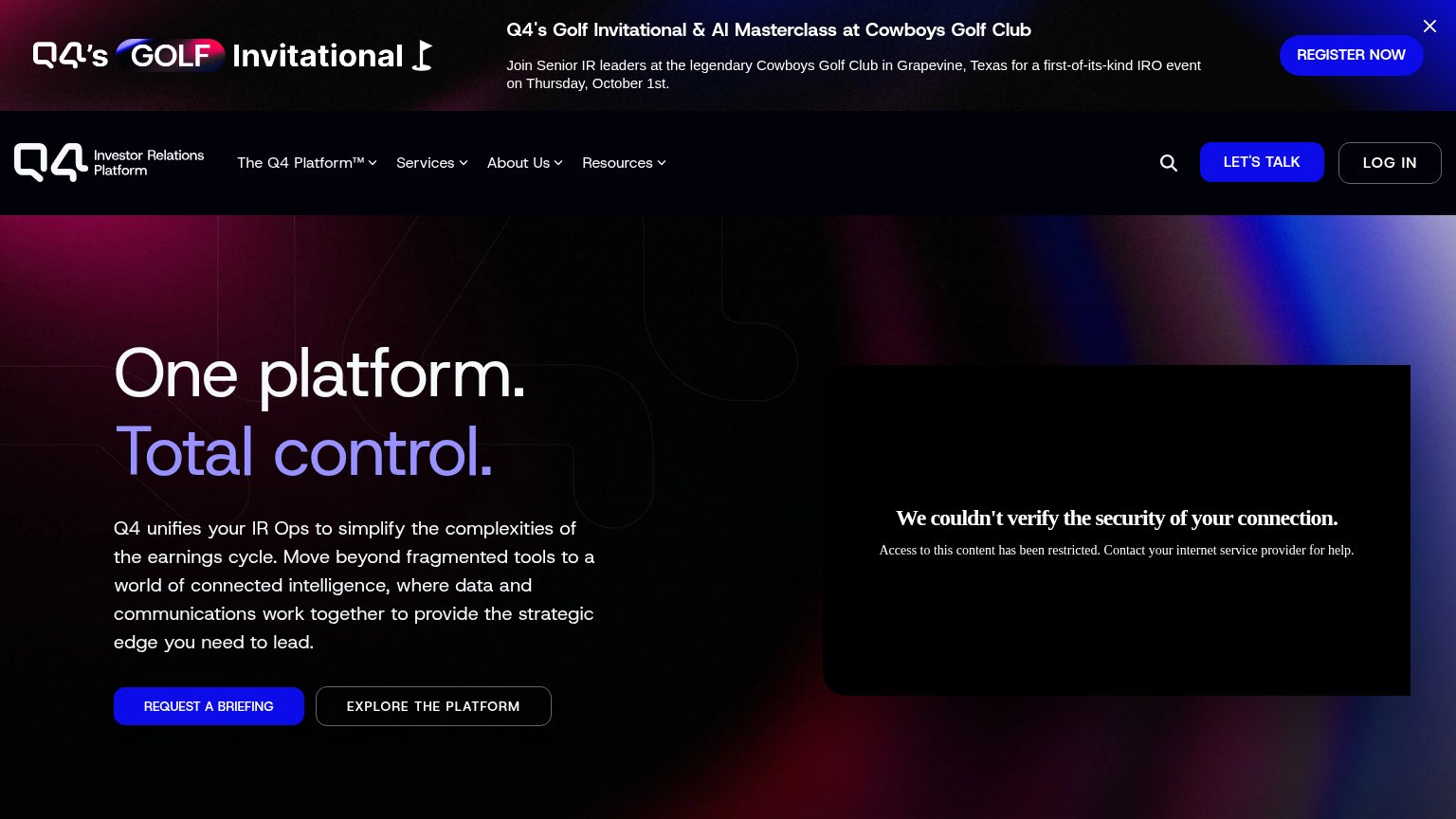
Task: Open the Log In page
Action: 1390,163
